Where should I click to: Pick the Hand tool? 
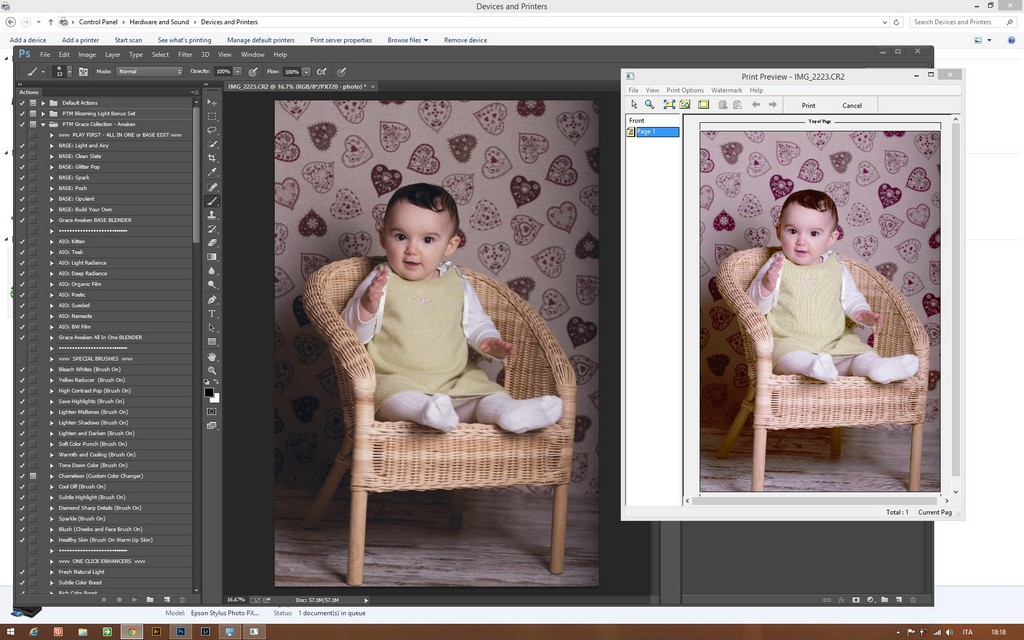click(x=212, y=356)
